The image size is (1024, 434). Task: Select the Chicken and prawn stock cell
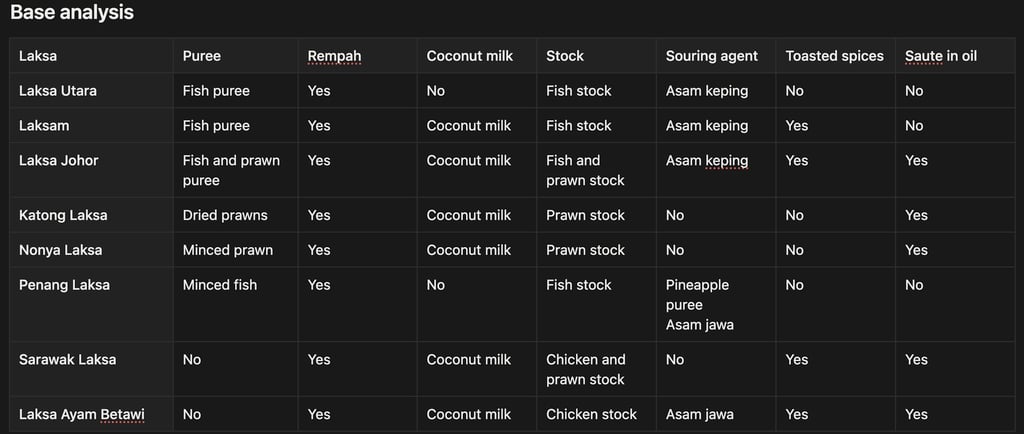tap(585, 369)
